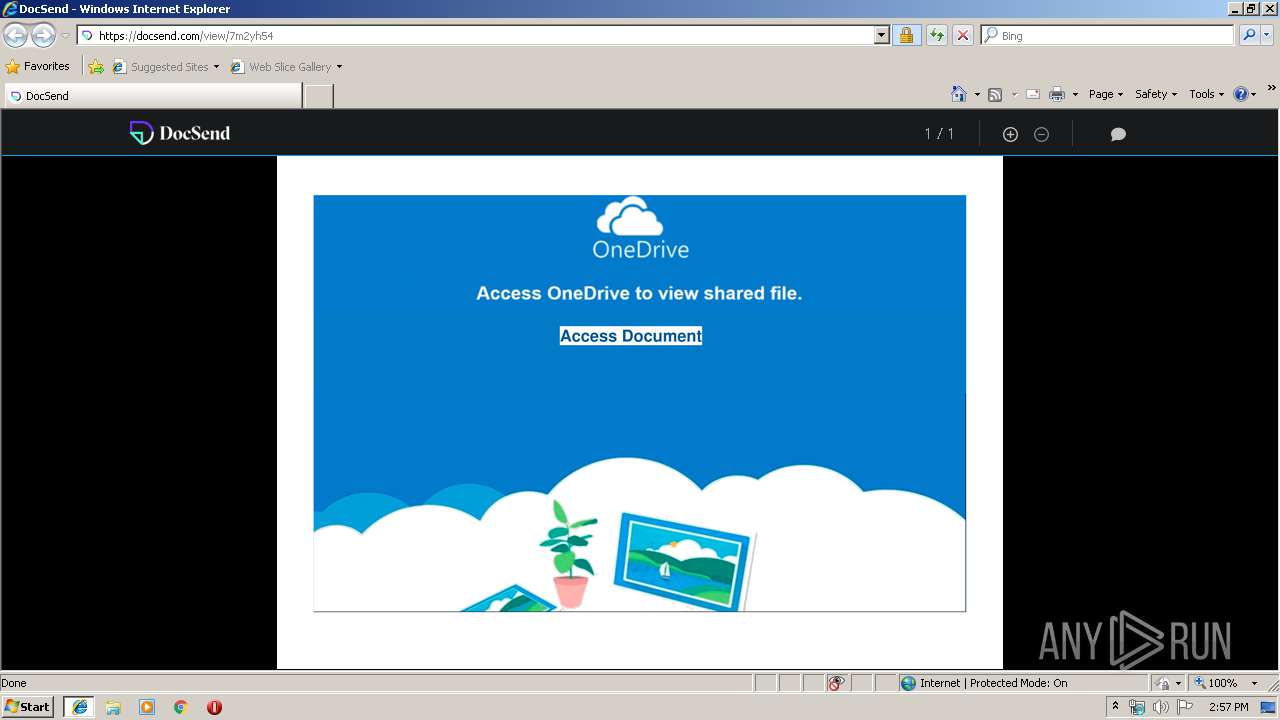Click the Home page icon

(x=959, y=94)
